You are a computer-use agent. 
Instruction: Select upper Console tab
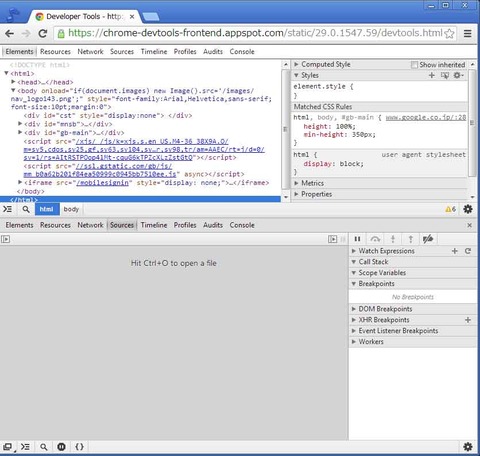[x=242, y=52]
